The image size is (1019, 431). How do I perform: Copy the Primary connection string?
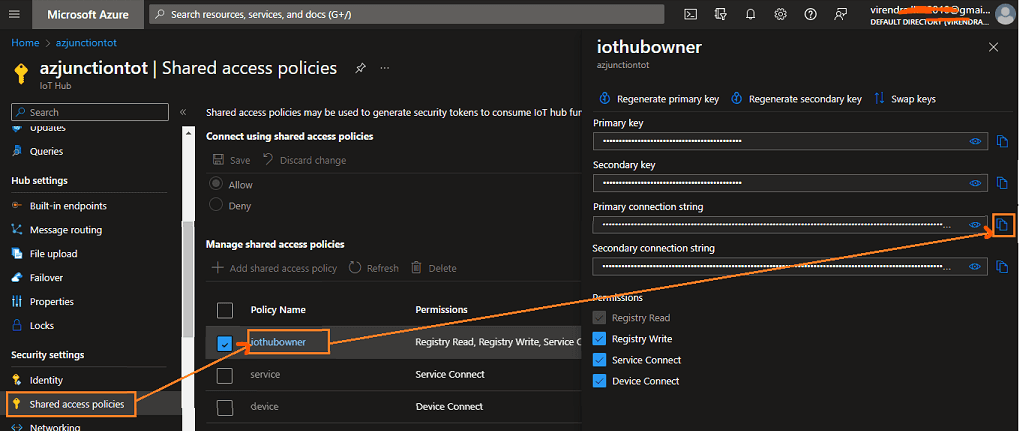point(1003,226)
